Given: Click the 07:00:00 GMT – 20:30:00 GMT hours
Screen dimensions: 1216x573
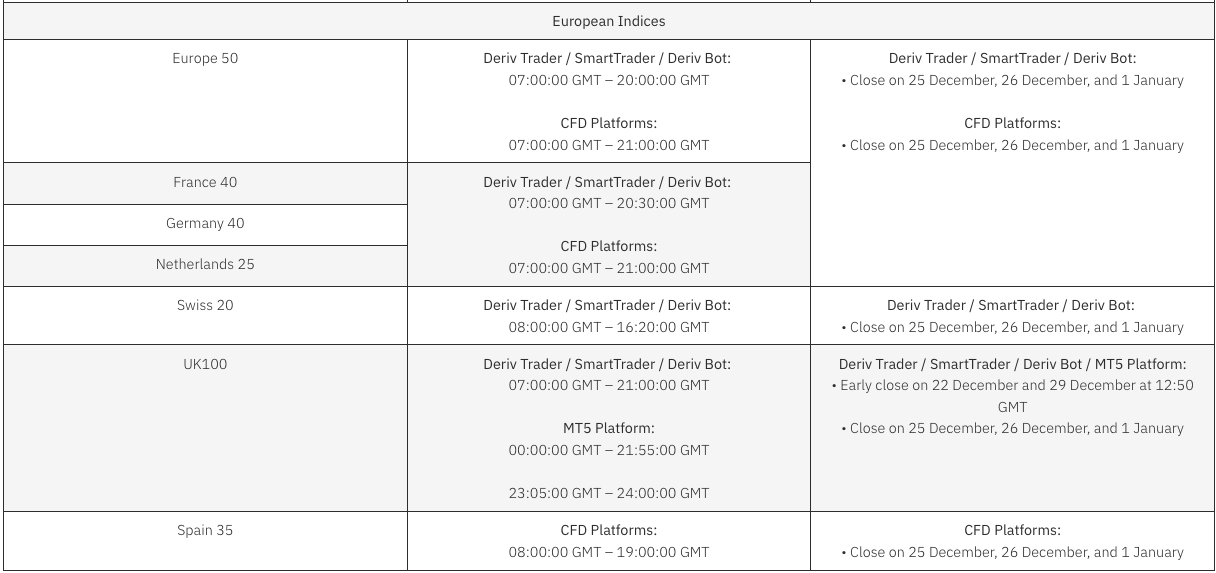Looking at the screenshot, I should point(608,203).
